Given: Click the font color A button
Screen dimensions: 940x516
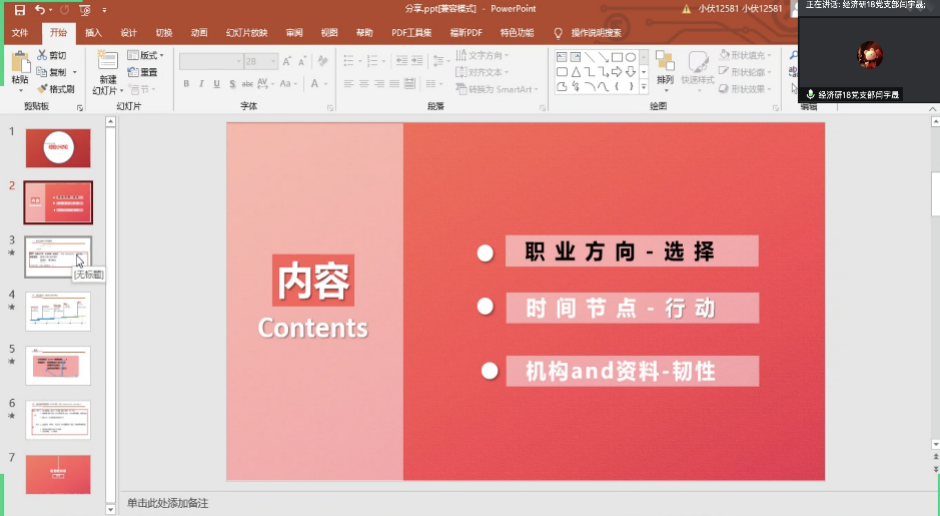Looking at the screenshot, I should coord(315,84).
